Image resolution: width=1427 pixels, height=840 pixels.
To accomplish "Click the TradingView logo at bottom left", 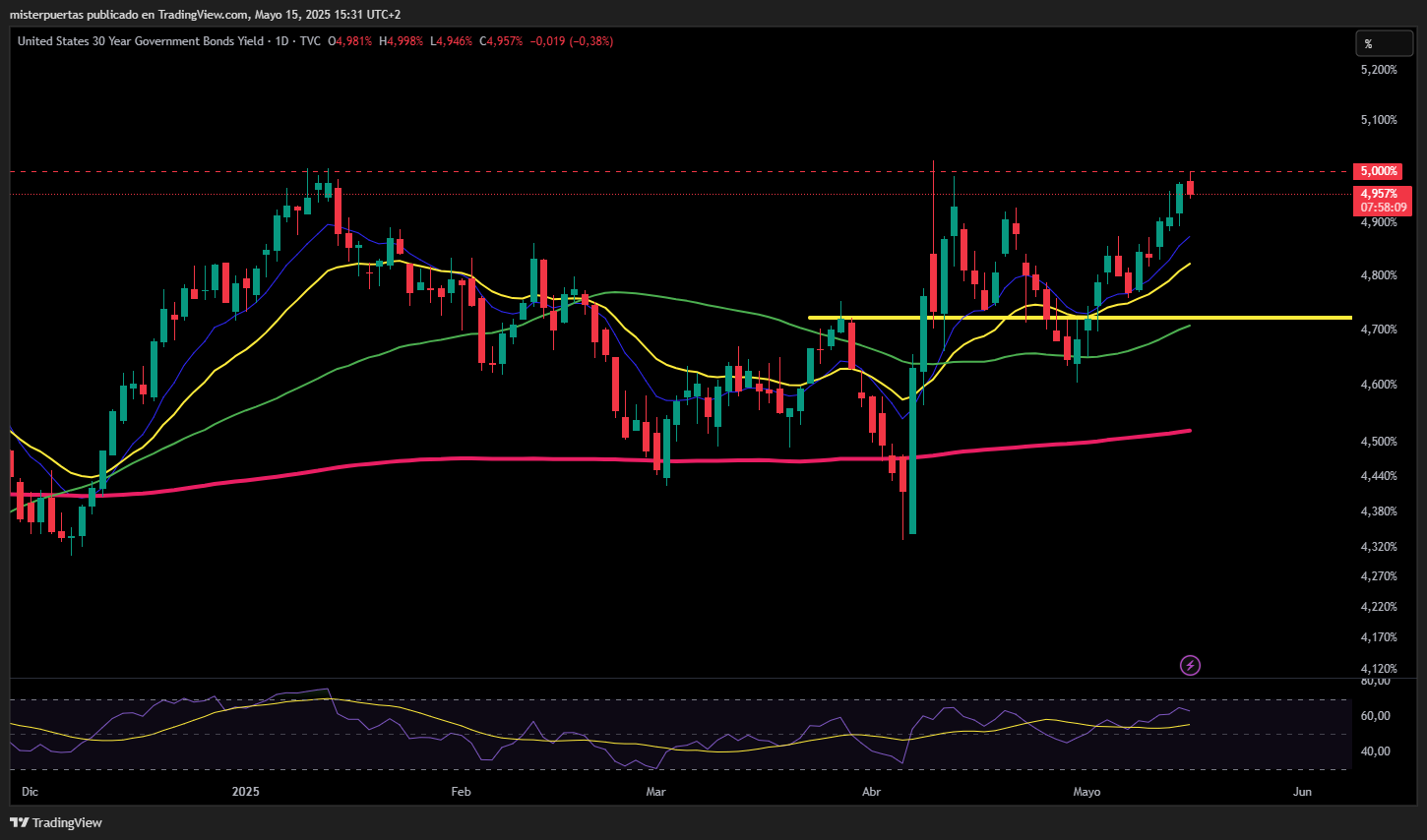I will point(56,822).
